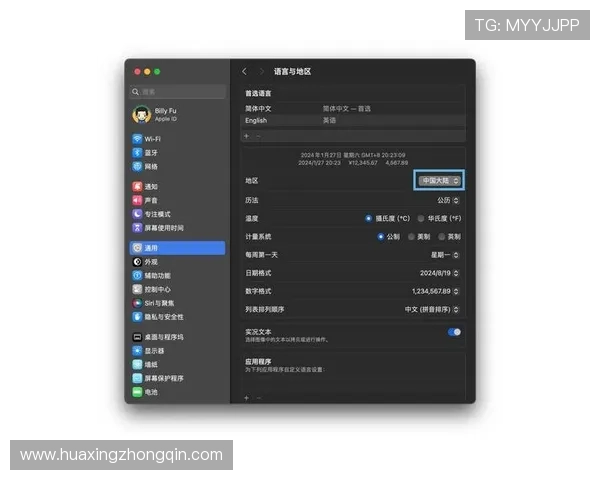Remove preferred language with minus button
Viewport: 600px width, 480px height.
click(258, 136)
